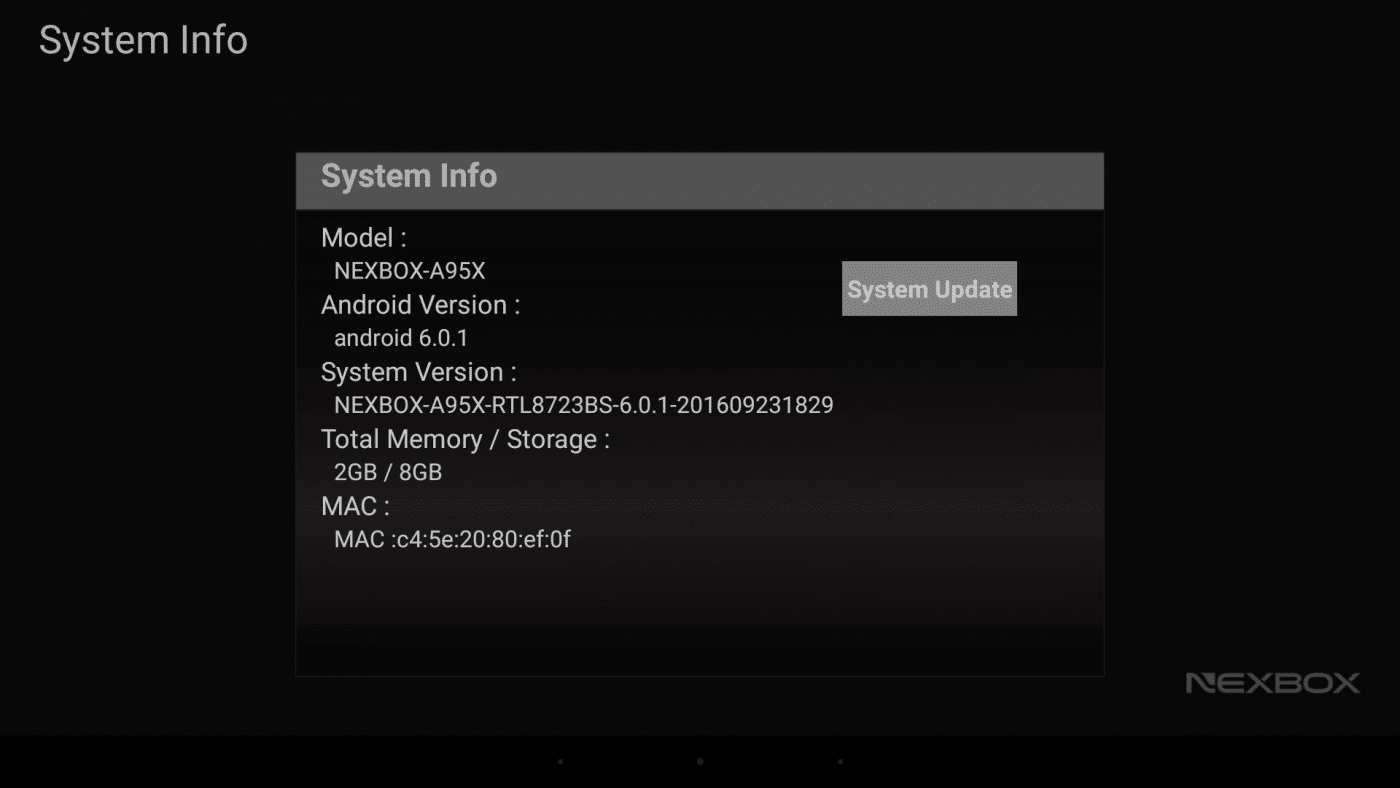
Task: Select the MAC address c4:5e:20:80:ef:0f
Action: (452, 540)
